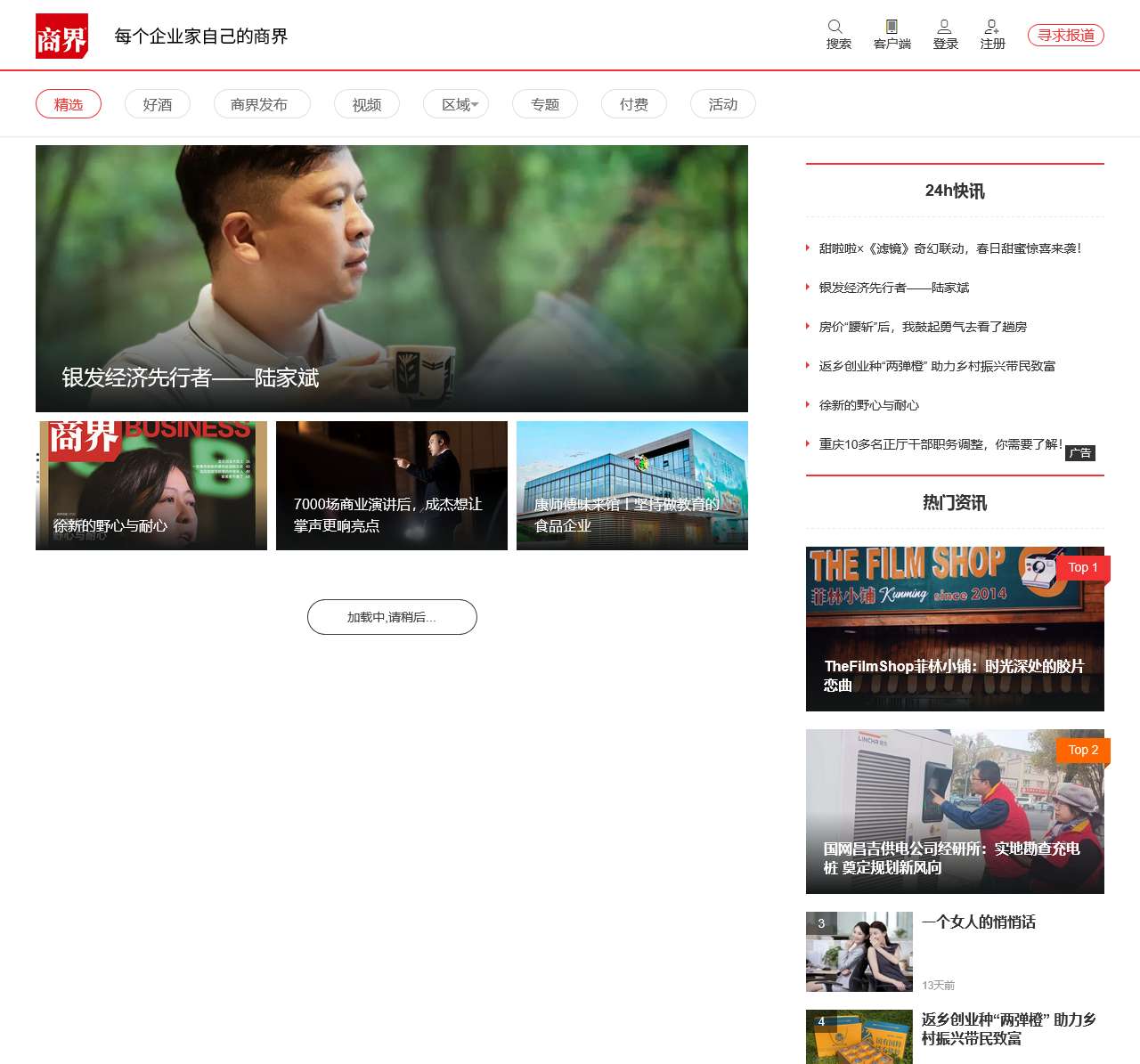Click the 广告 ad label
Viewport: 1140px width, 1064px height.
(1080, 453)
